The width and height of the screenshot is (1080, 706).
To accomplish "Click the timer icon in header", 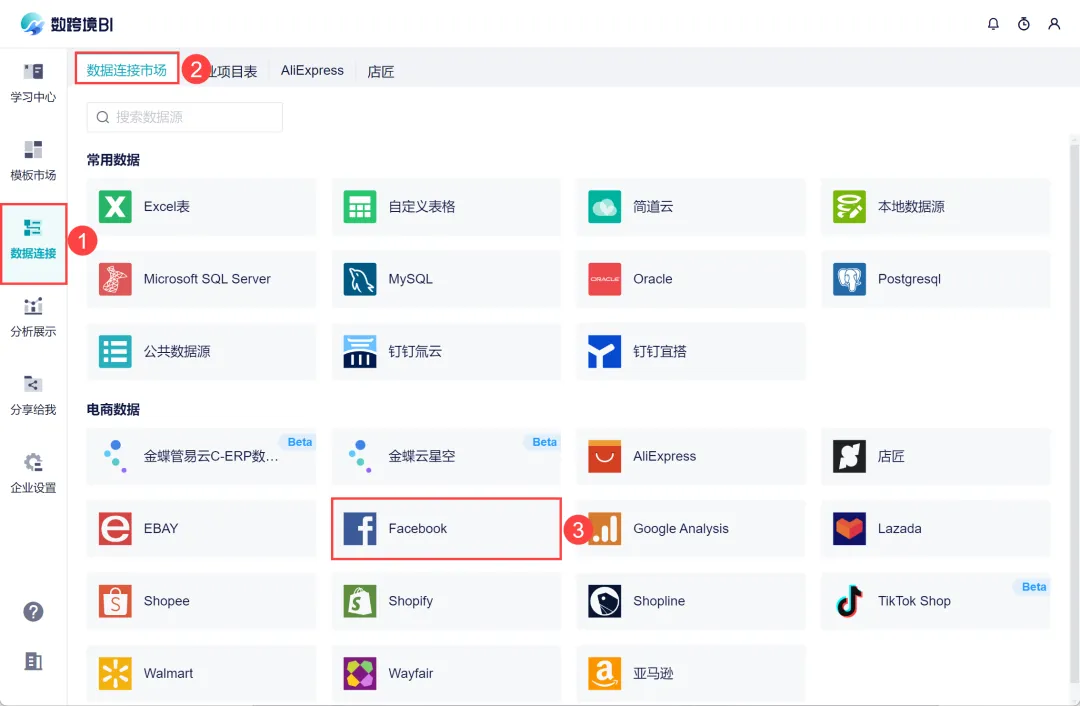I will coord(1023,24).
